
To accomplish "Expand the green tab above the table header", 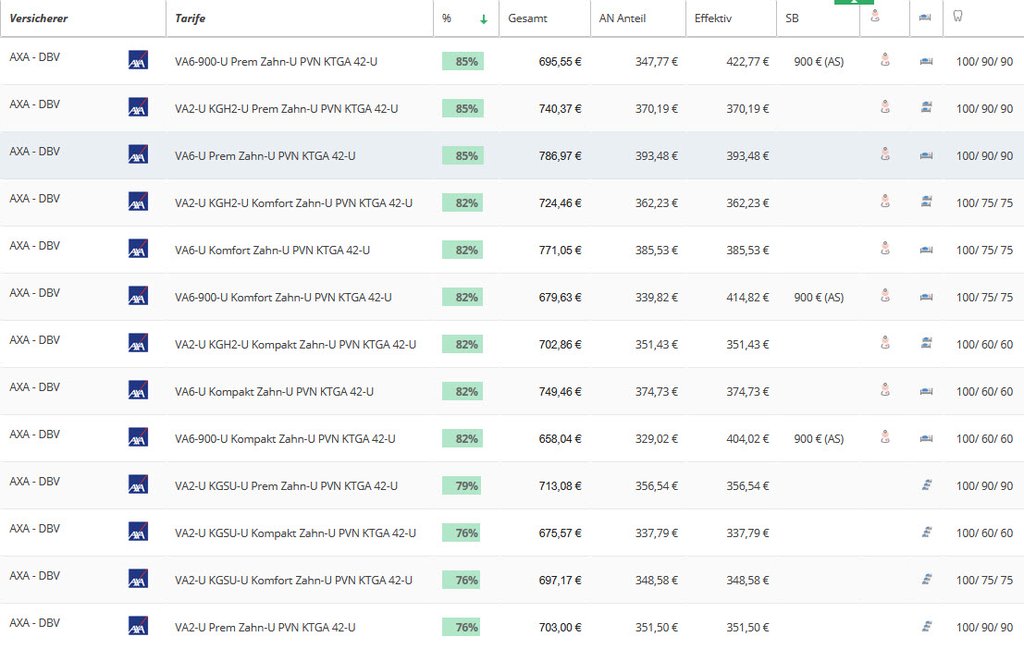I will pos(853,2).
